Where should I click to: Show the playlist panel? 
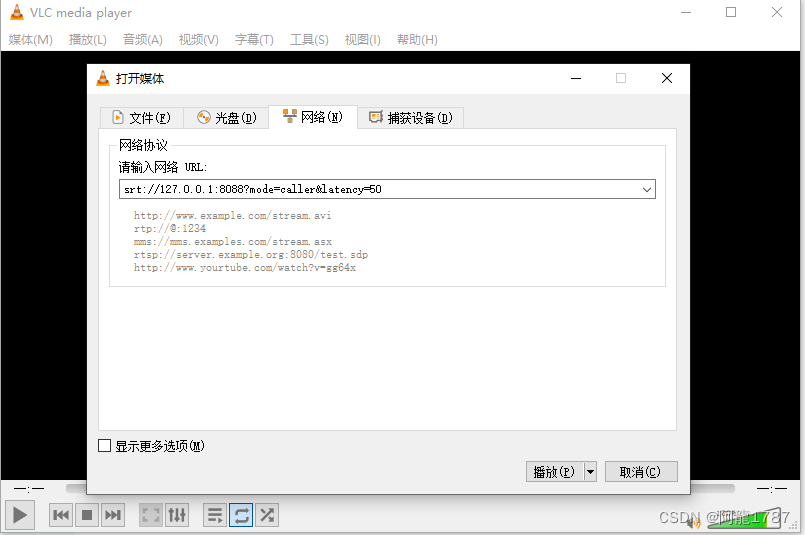coord(215,515)
